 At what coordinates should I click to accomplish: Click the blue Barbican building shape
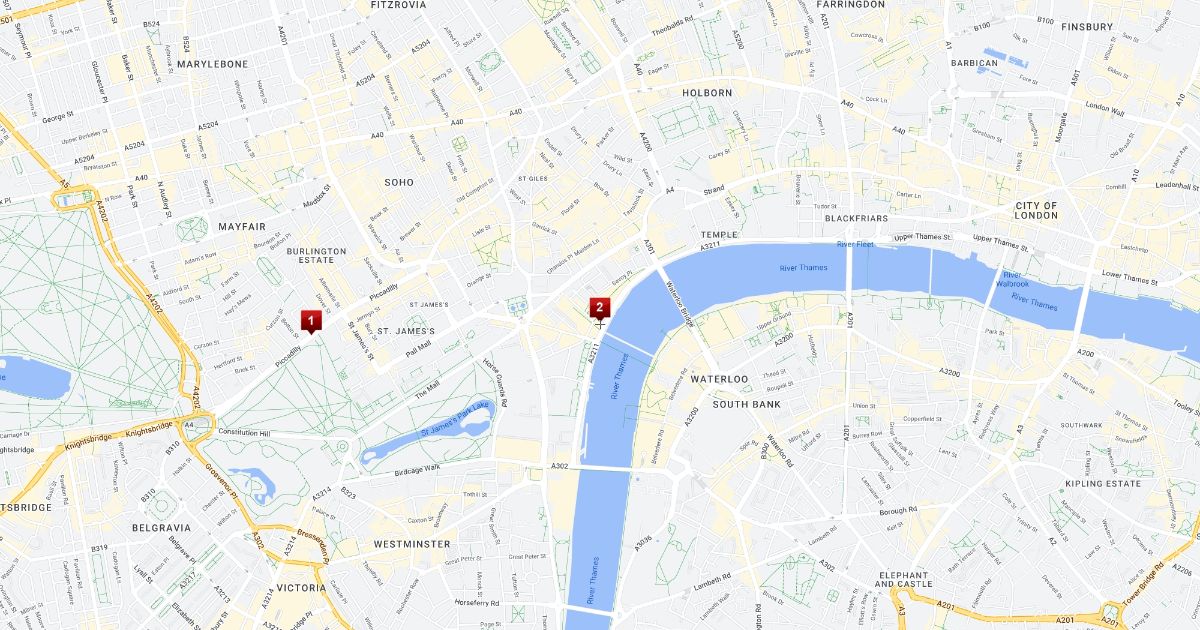click(1004, 56)
